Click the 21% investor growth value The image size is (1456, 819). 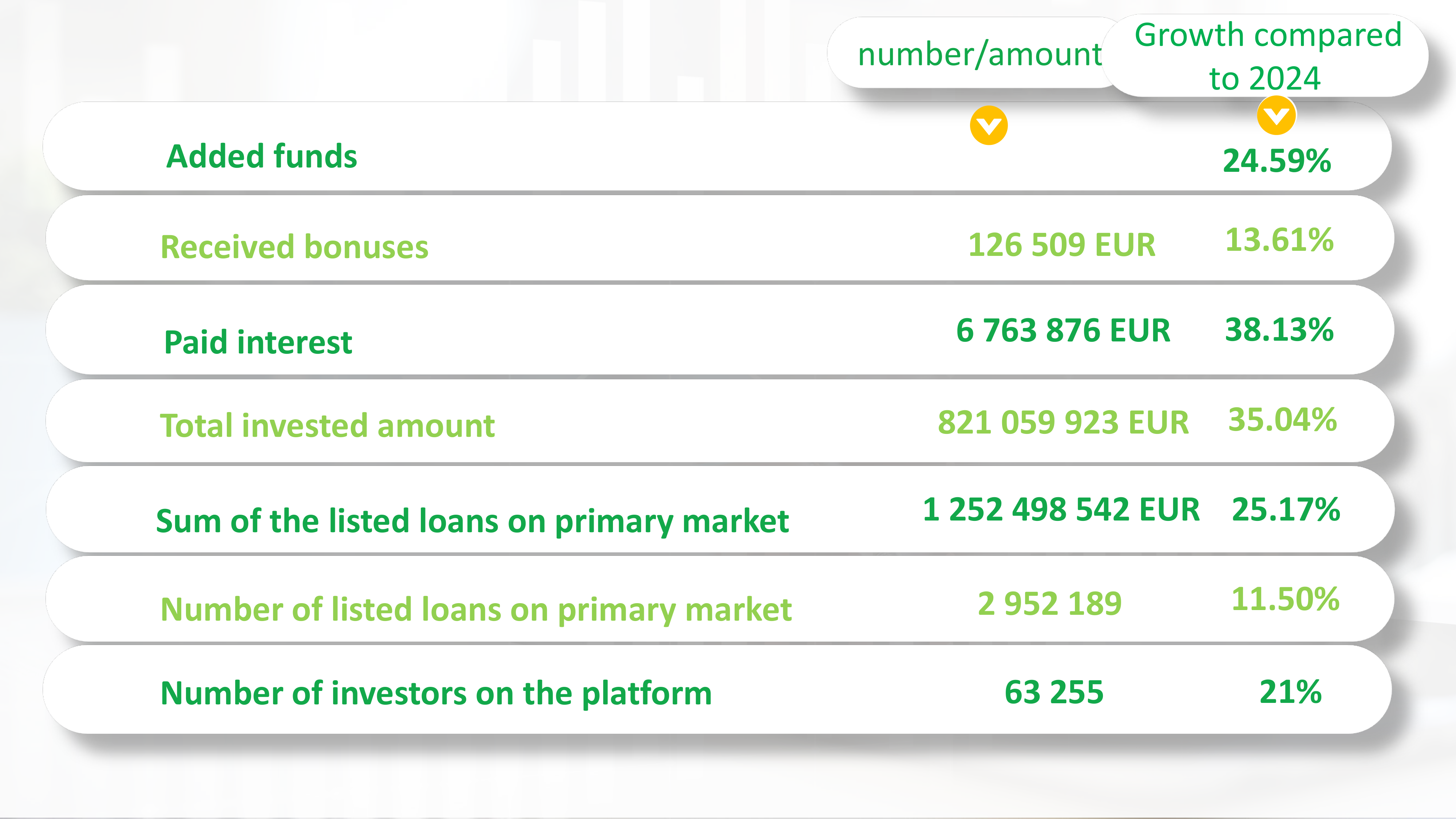(1290, 692)
